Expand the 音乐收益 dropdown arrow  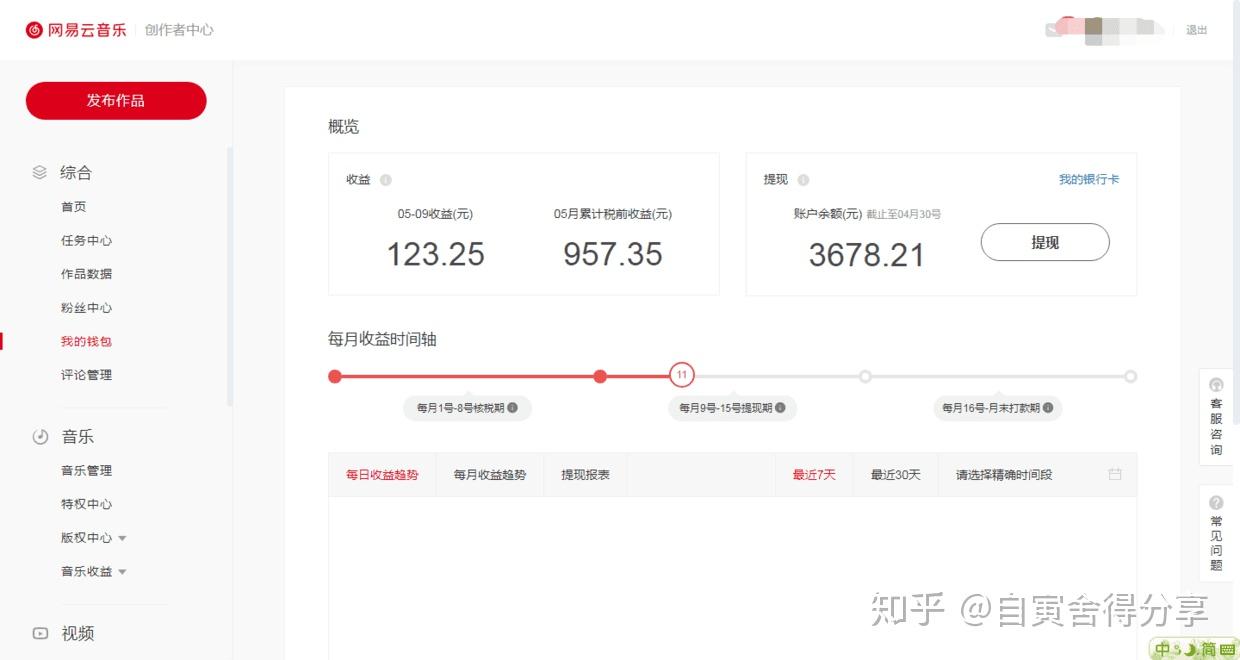click(x=122, y=572)
